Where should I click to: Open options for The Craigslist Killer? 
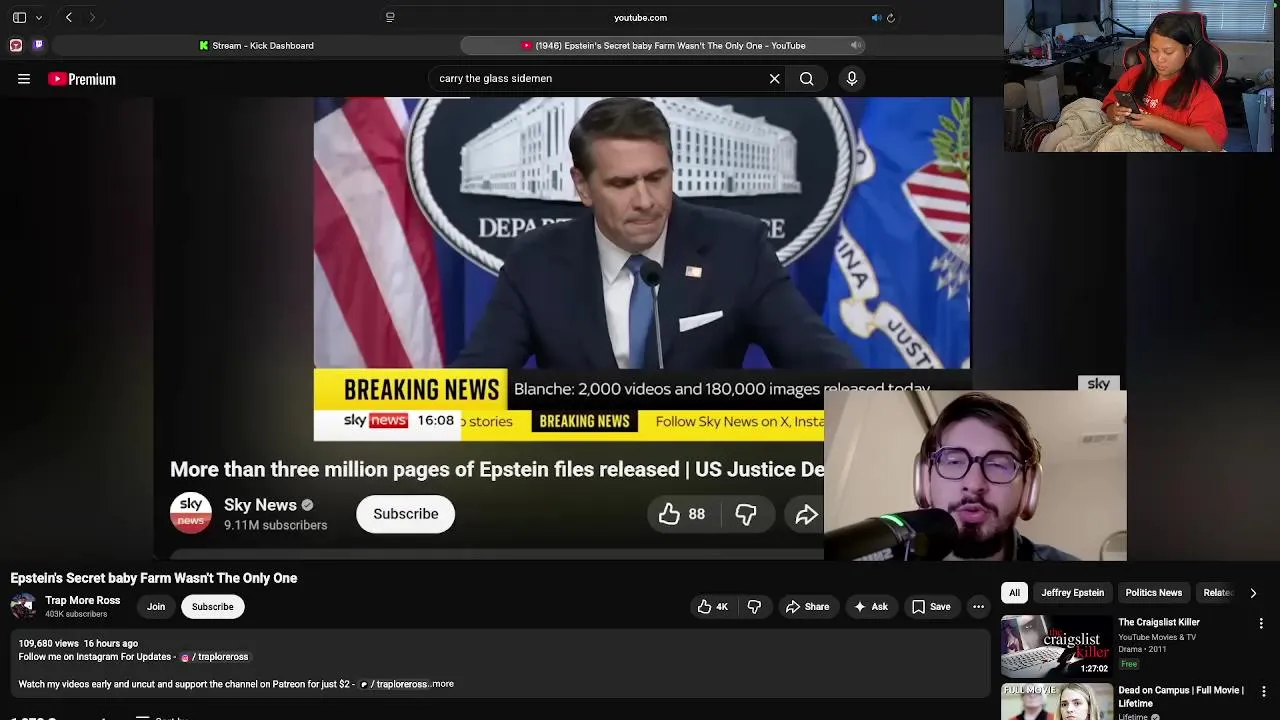(x=1261, y=623)
